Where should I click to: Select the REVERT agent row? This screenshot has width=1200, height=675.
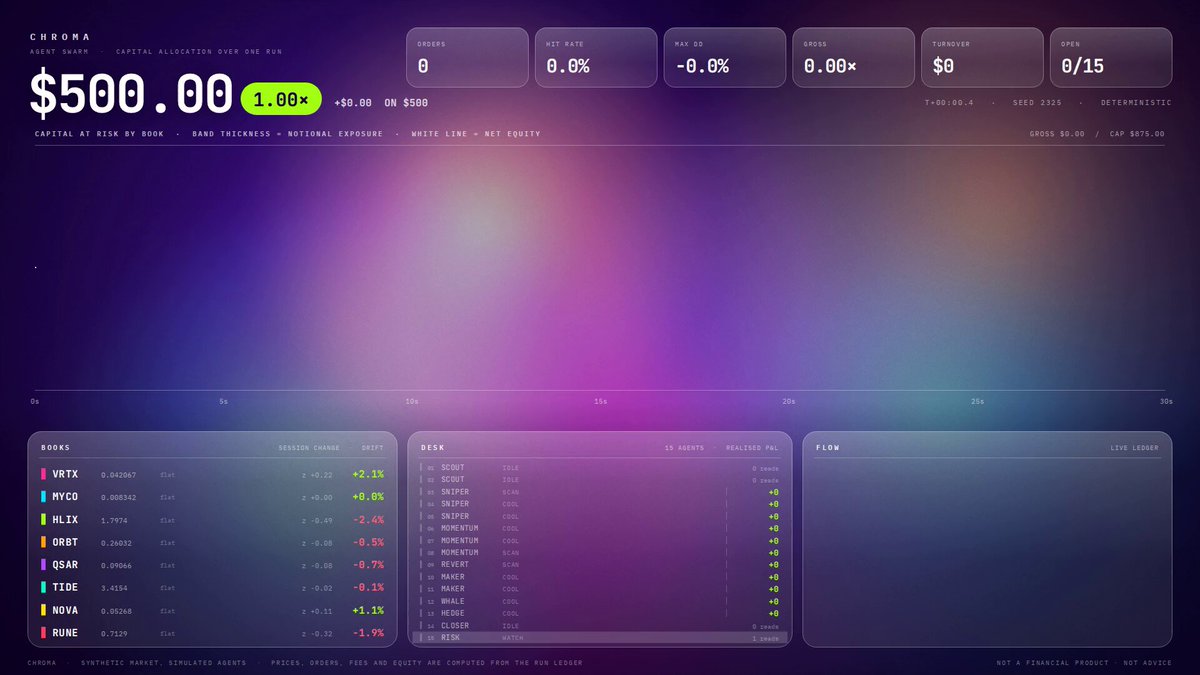[600, 565]
